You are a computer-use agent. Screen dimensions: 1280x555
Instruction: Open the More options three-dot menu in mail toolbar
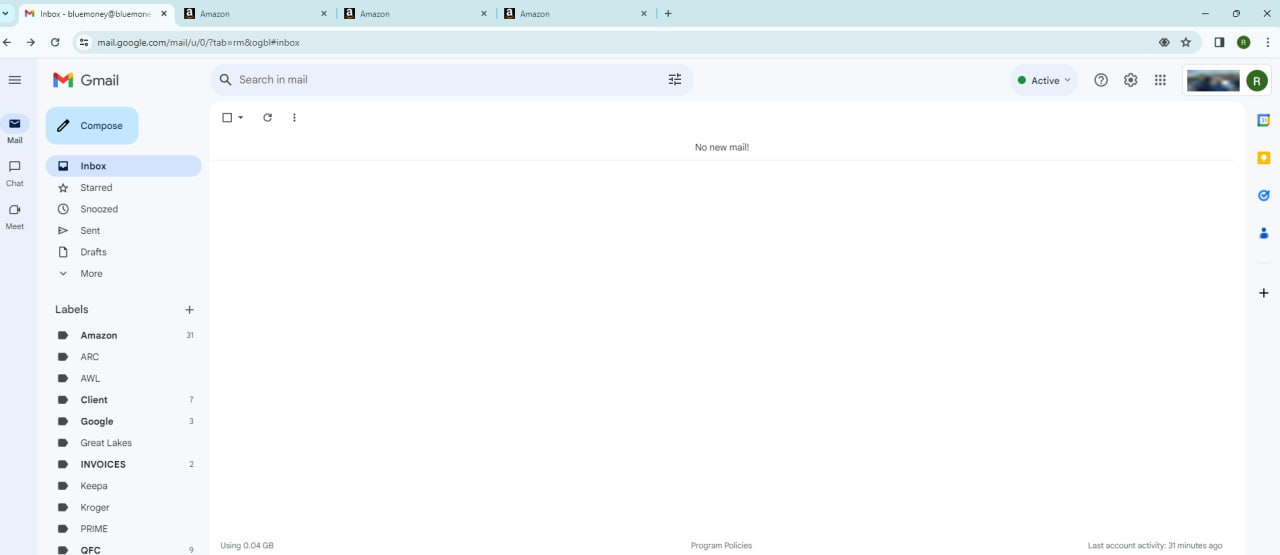(x=294, y=118)
